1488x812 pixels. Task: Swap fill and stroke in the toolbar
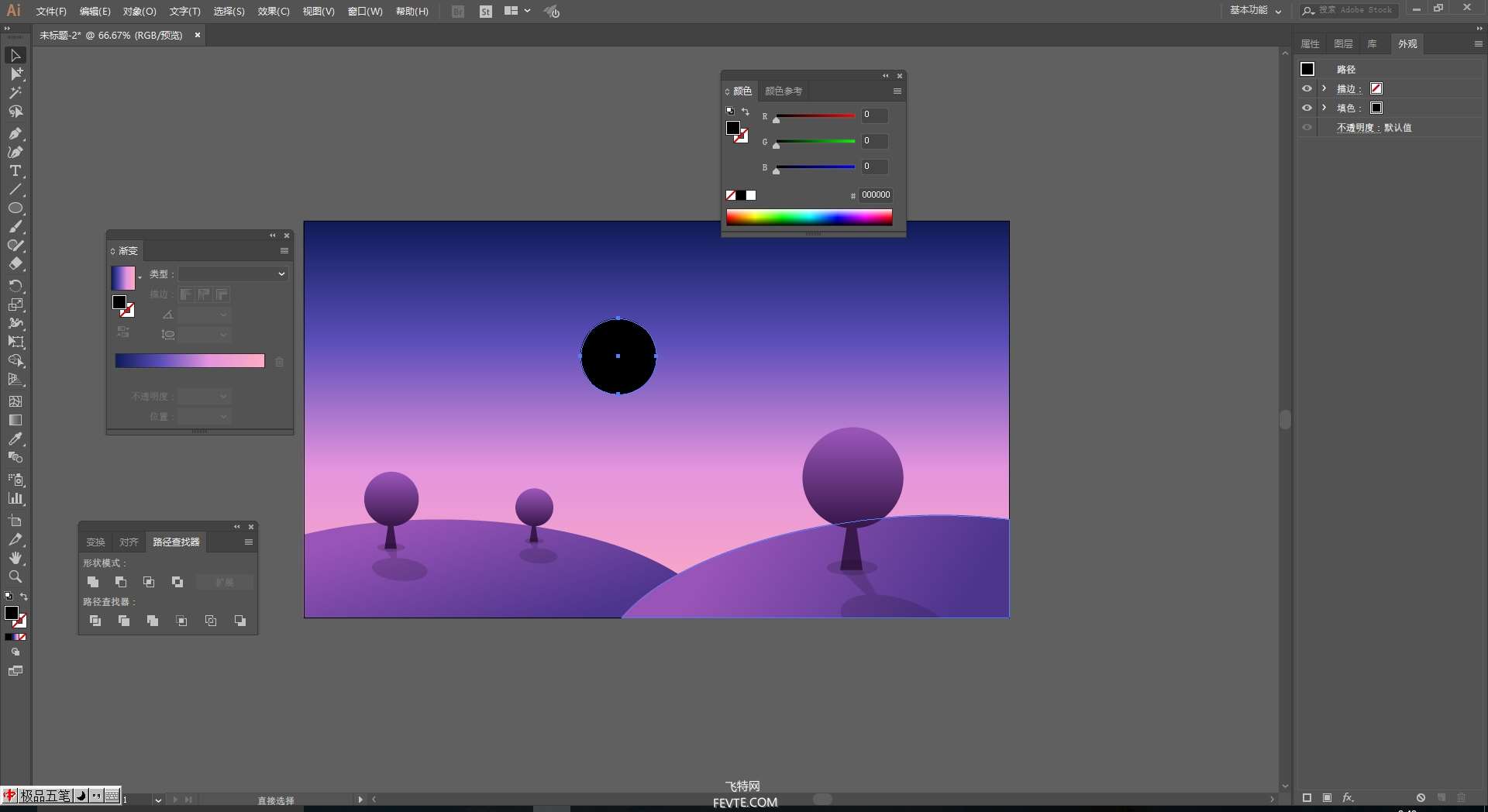click(24, 597)
